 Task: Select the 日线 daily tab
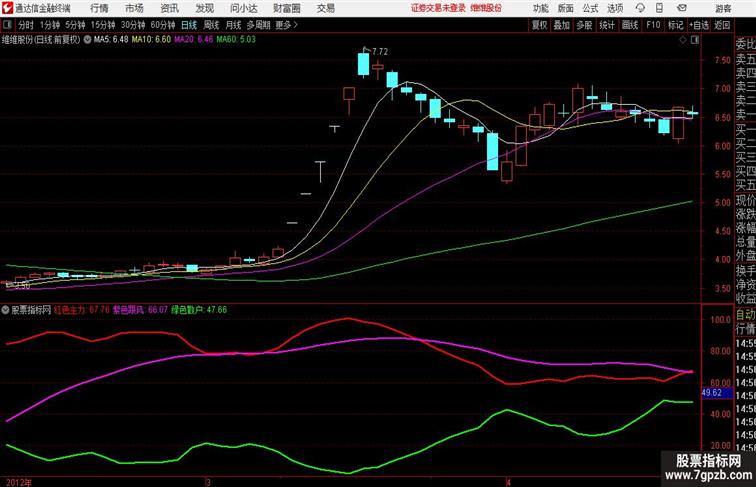[189, 25]
